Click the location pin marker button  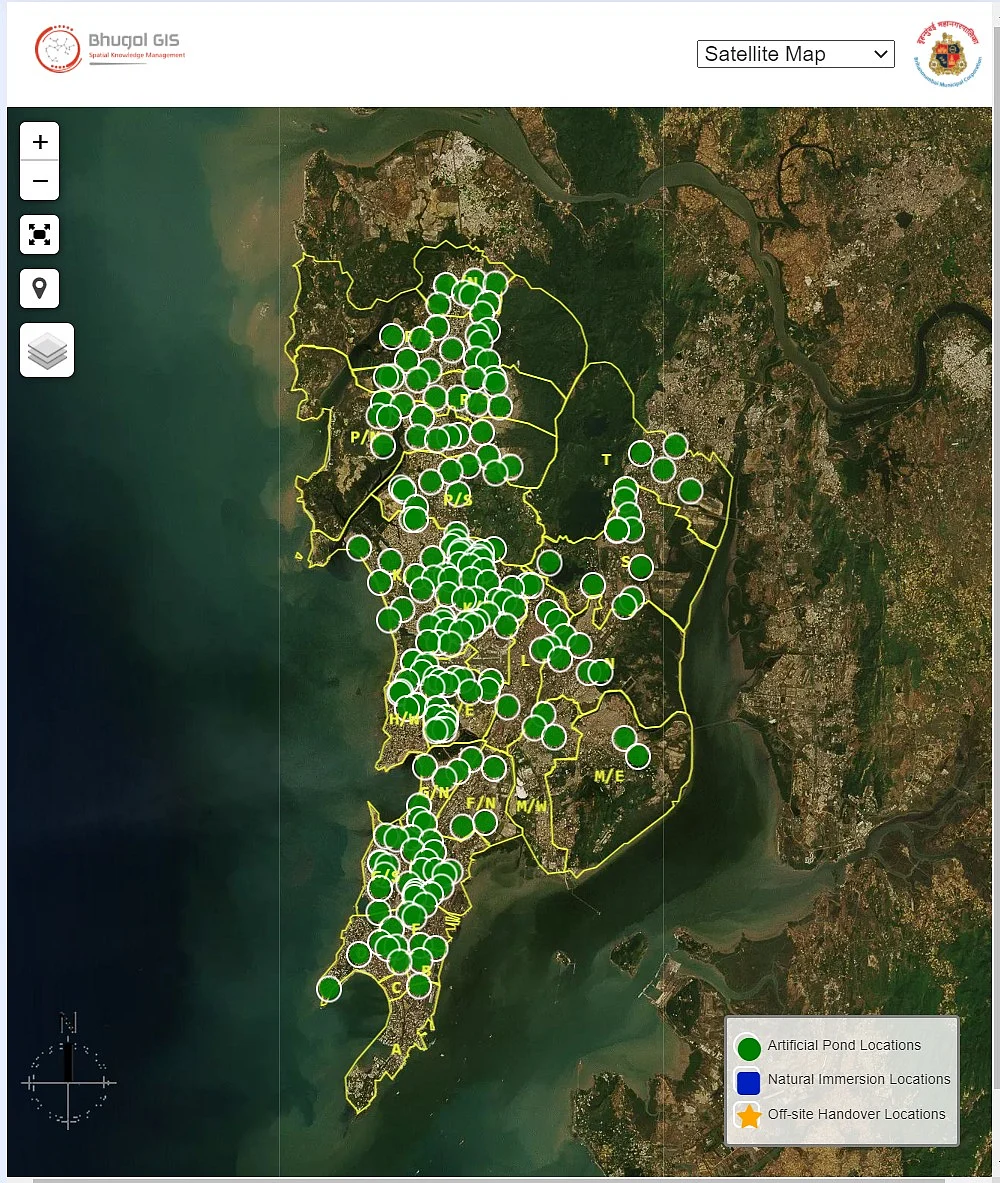coord(39,288)
